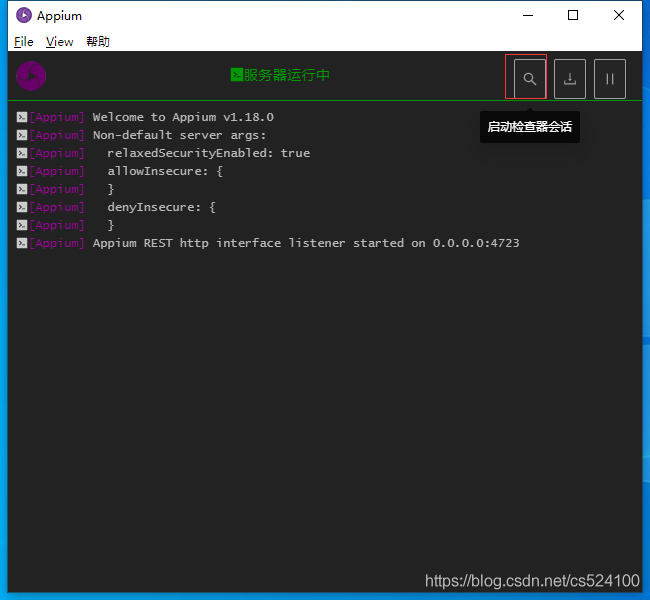The width and height of the screenshot is (650, 600).
Task: Download raw logs using the download icon
Action: coord(570,79)
